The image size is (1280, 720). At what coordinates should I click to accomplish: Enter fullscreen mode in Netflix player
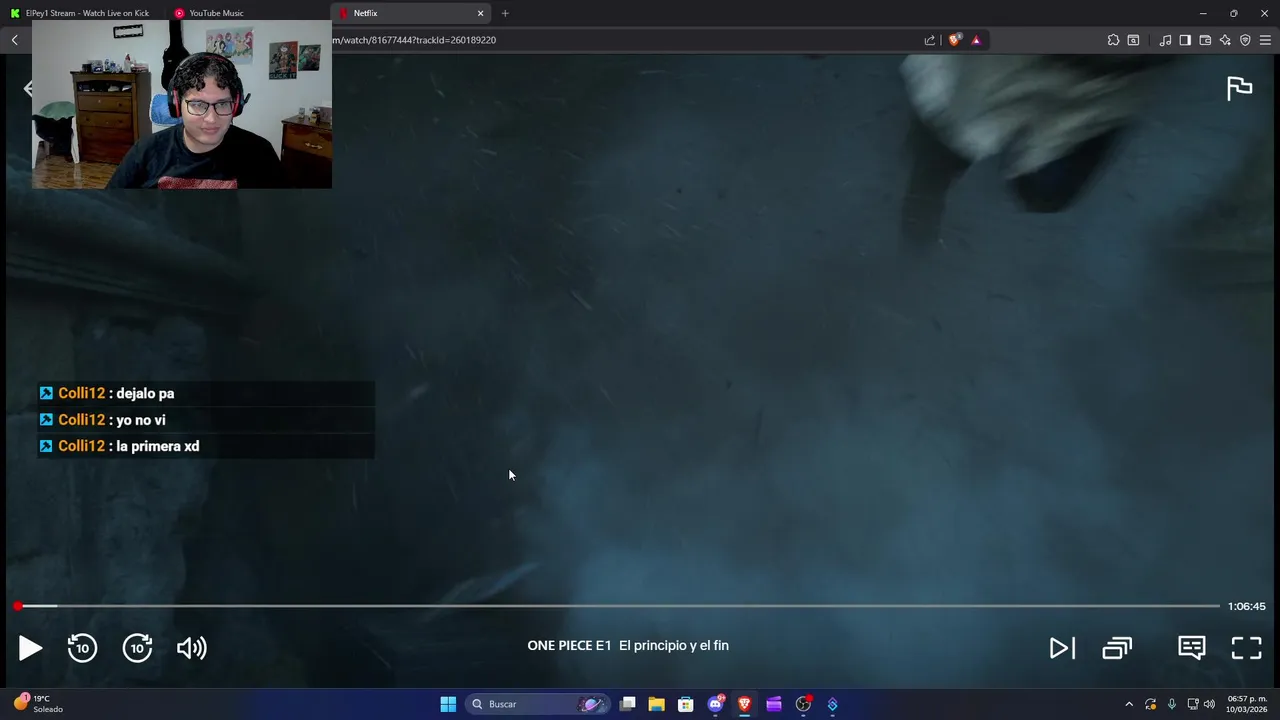pyautogui.click(x=1246, y=648)
